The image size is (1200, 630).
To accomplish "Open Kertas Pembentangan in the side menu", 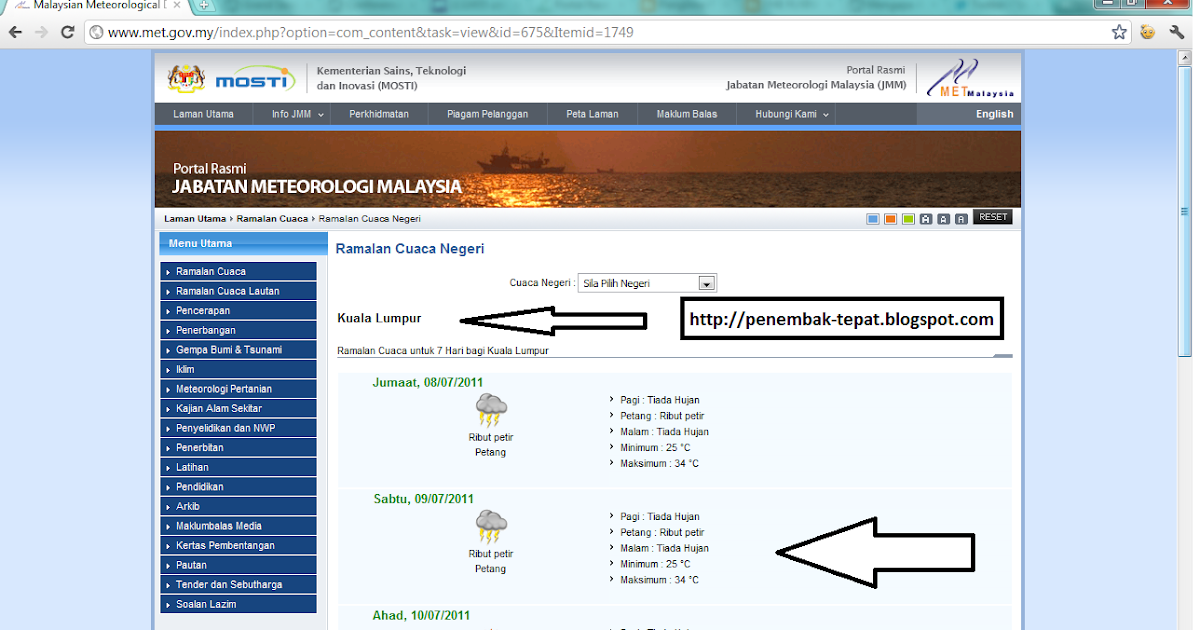I will click(238, 545).
